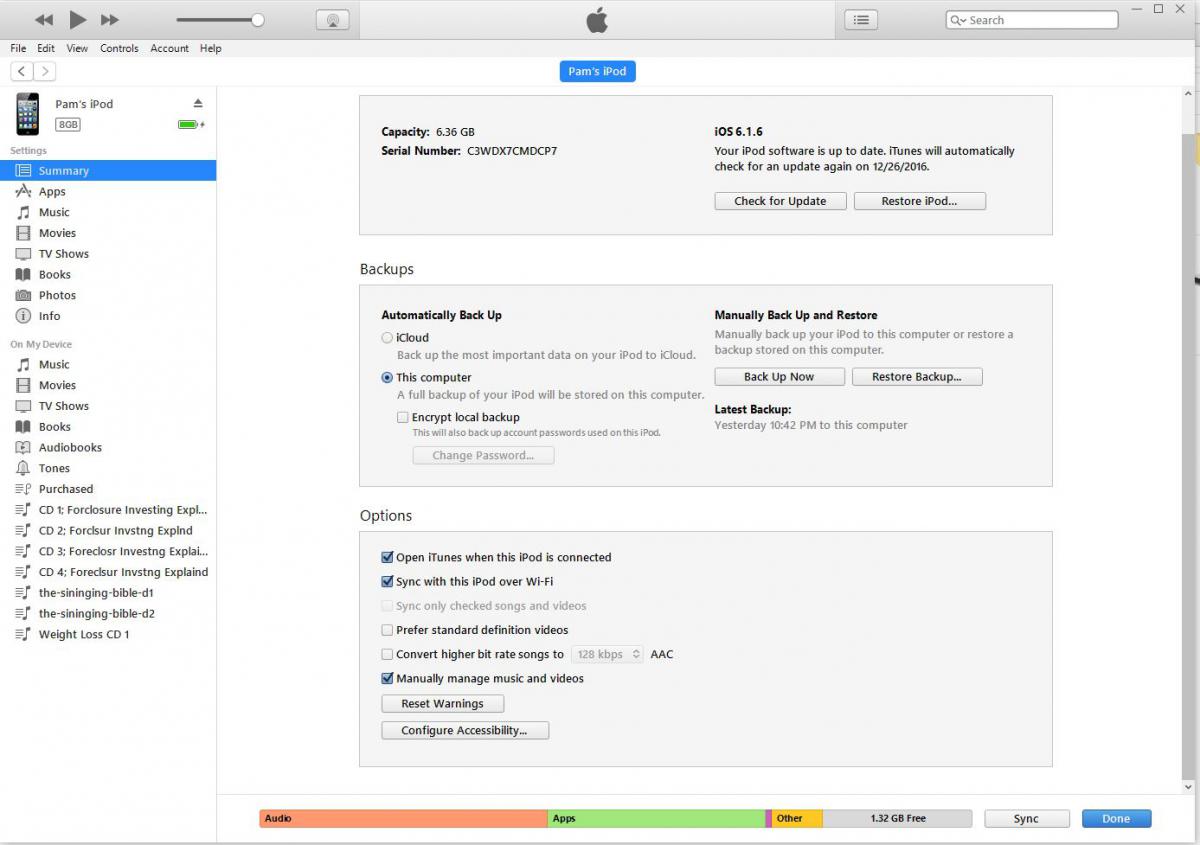Click the orange Audio storage segment
Screen dimensions: 1200x845
[x=404, y=818]
